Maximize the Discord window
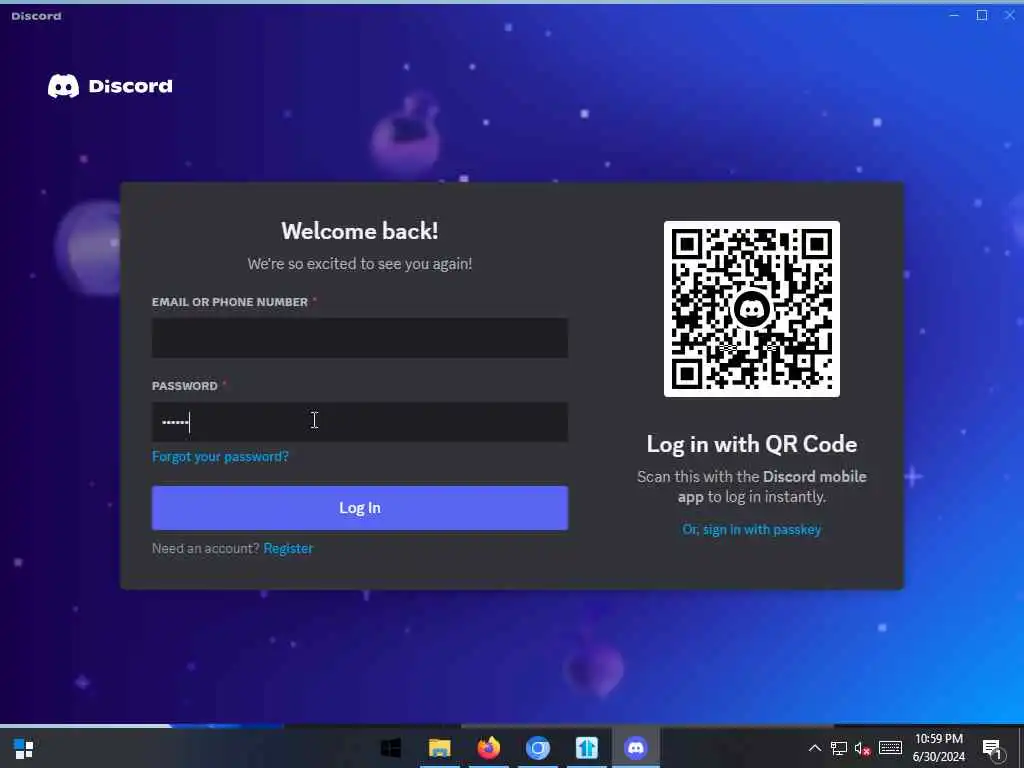Viewport: 1024px width, 768px height. click(982, 15)
